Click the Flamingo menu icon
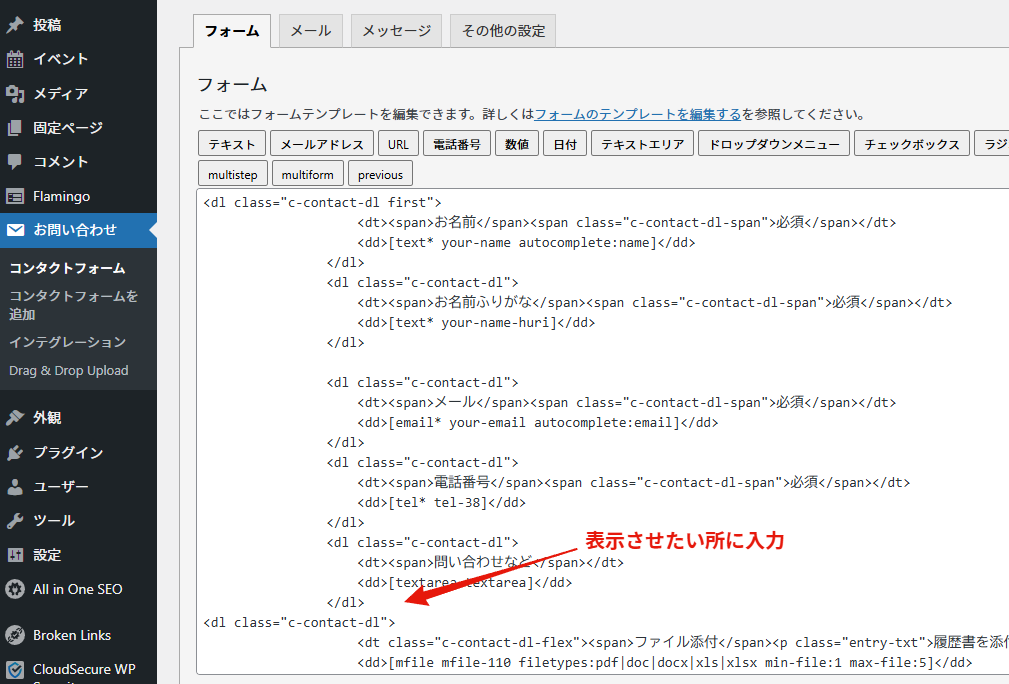This screenshot has height=684, width=1009. 15,197
